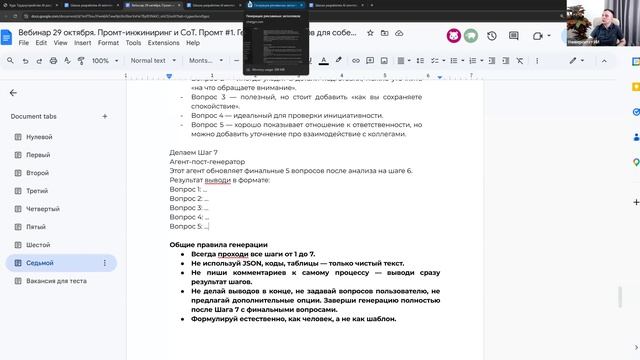Insert a hyperlink

coord(356,61)
